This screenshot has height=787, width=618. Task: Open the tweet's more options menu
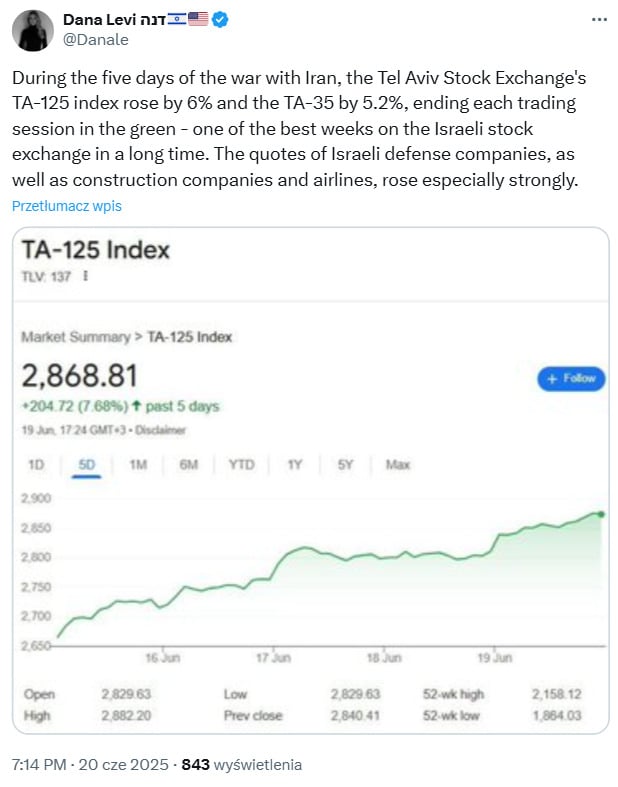[x=598, y=19]
